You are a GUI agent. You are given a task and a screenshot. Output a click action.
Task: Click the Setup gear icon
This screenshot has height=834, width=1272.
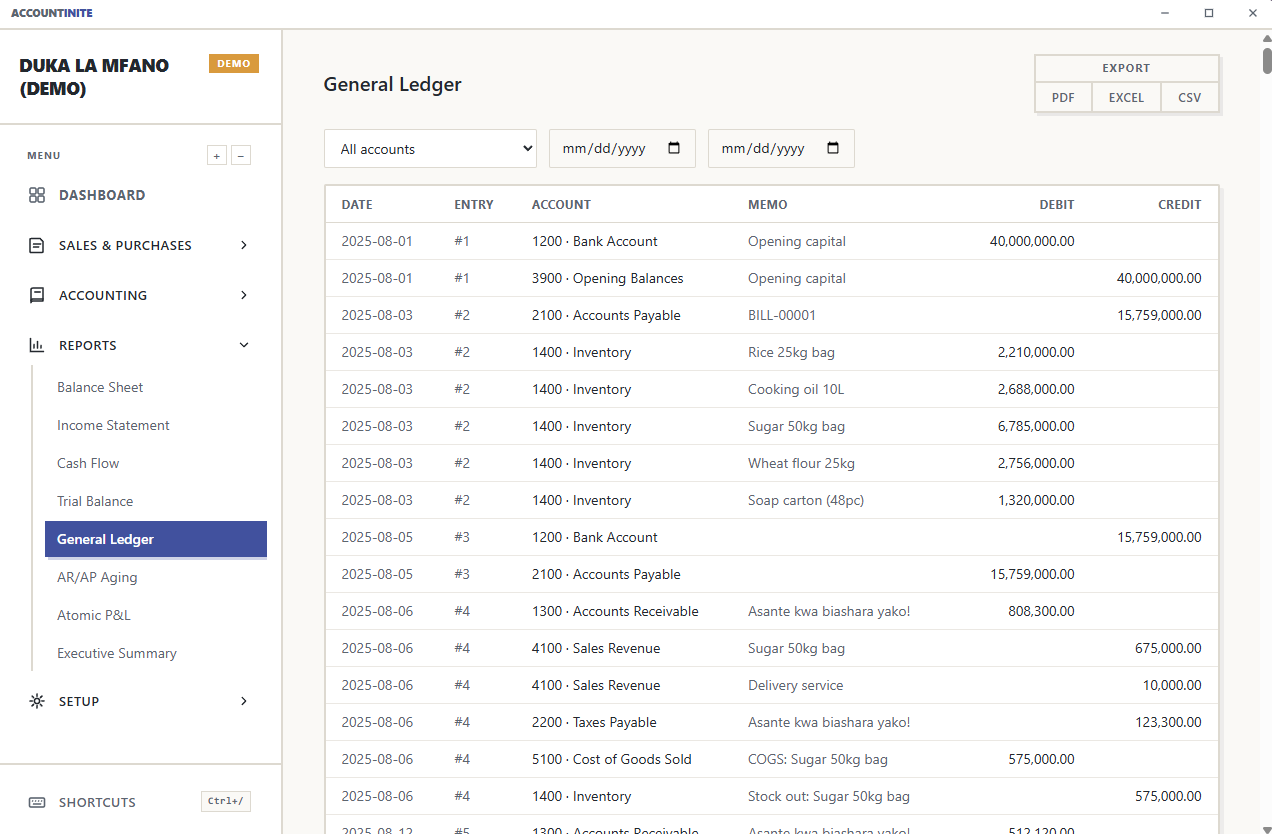(x=37, y=701)
